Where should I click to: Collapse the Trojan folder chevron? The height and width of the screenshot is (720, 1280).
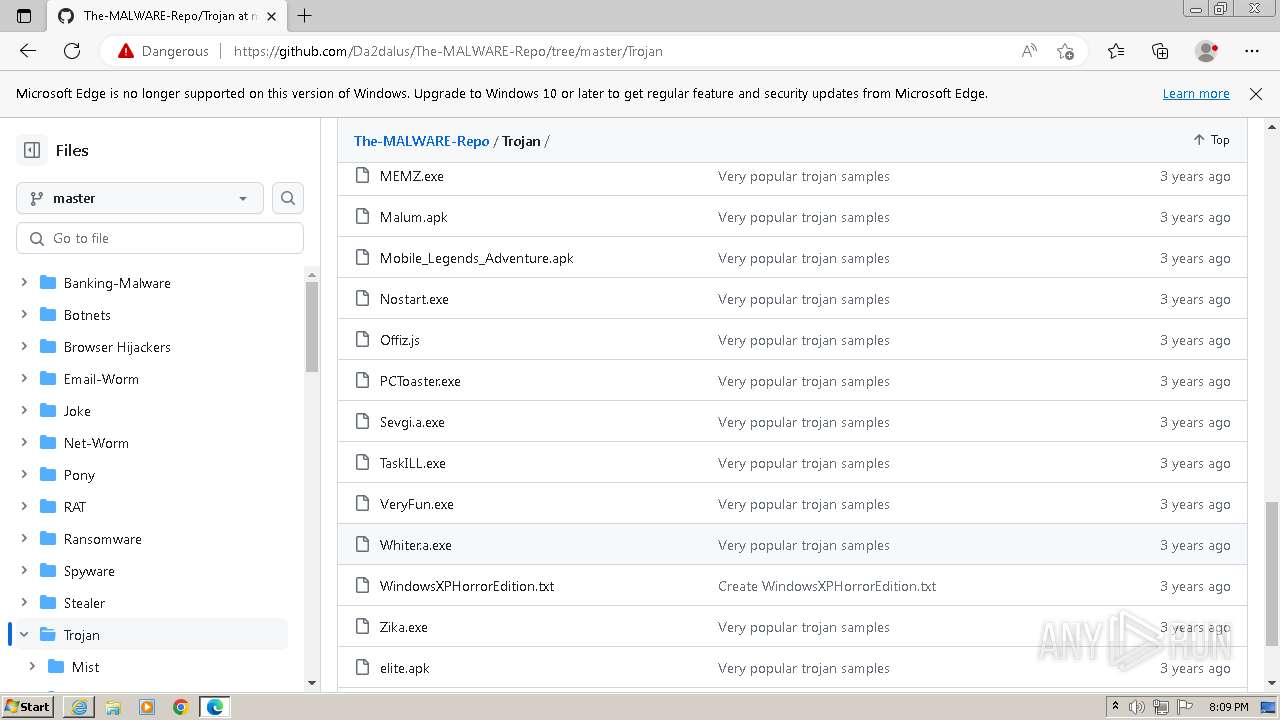tap(24, 635)
